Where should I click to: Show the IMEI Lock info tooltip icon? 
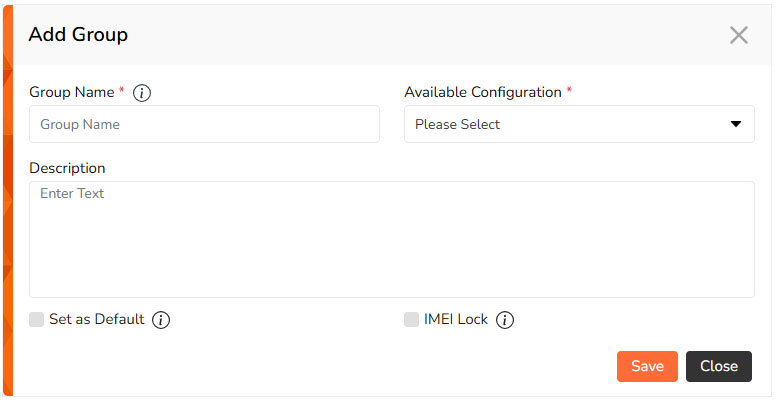point(505,320)
